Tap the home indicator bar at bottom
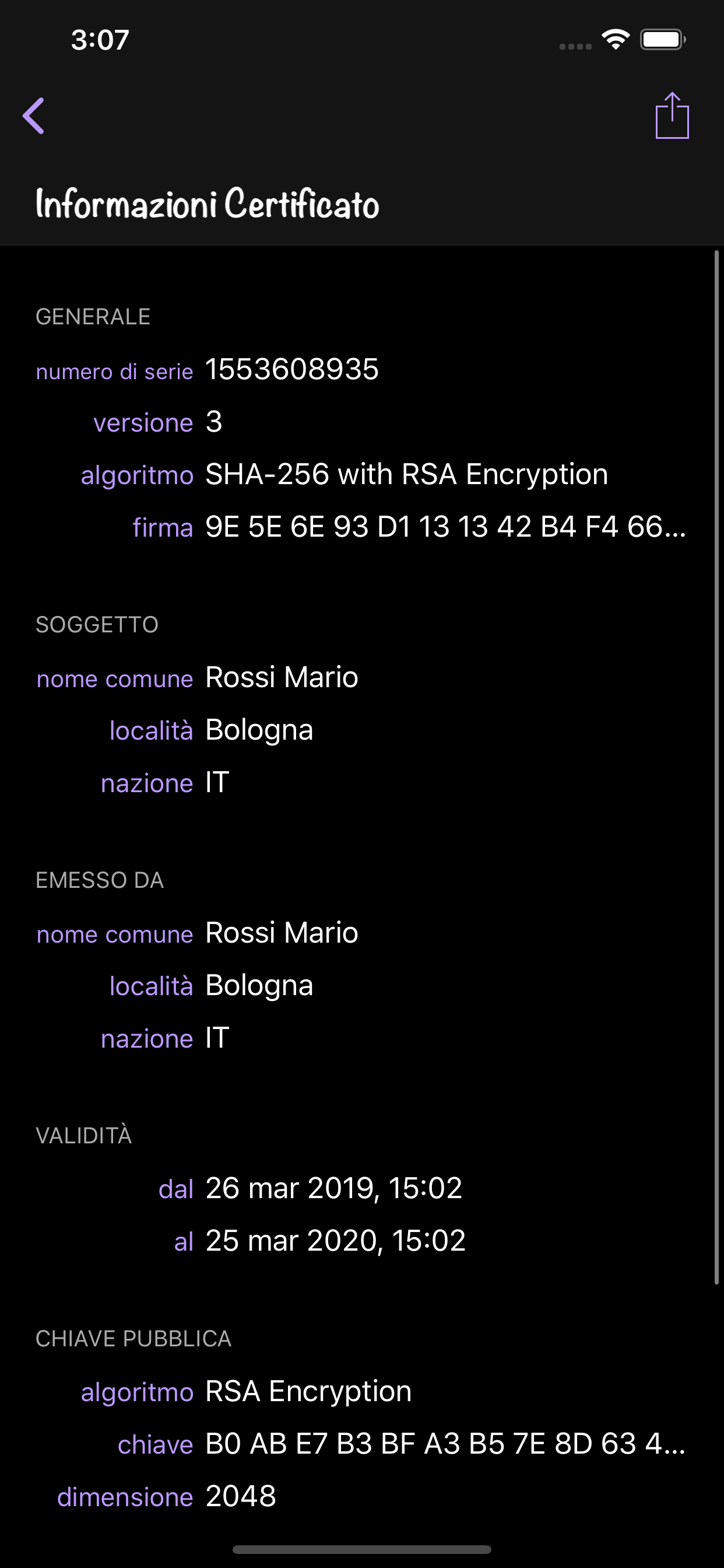Image resolution: width=724 pixels, height=1568 pixels. click(x=362, y=1549)
